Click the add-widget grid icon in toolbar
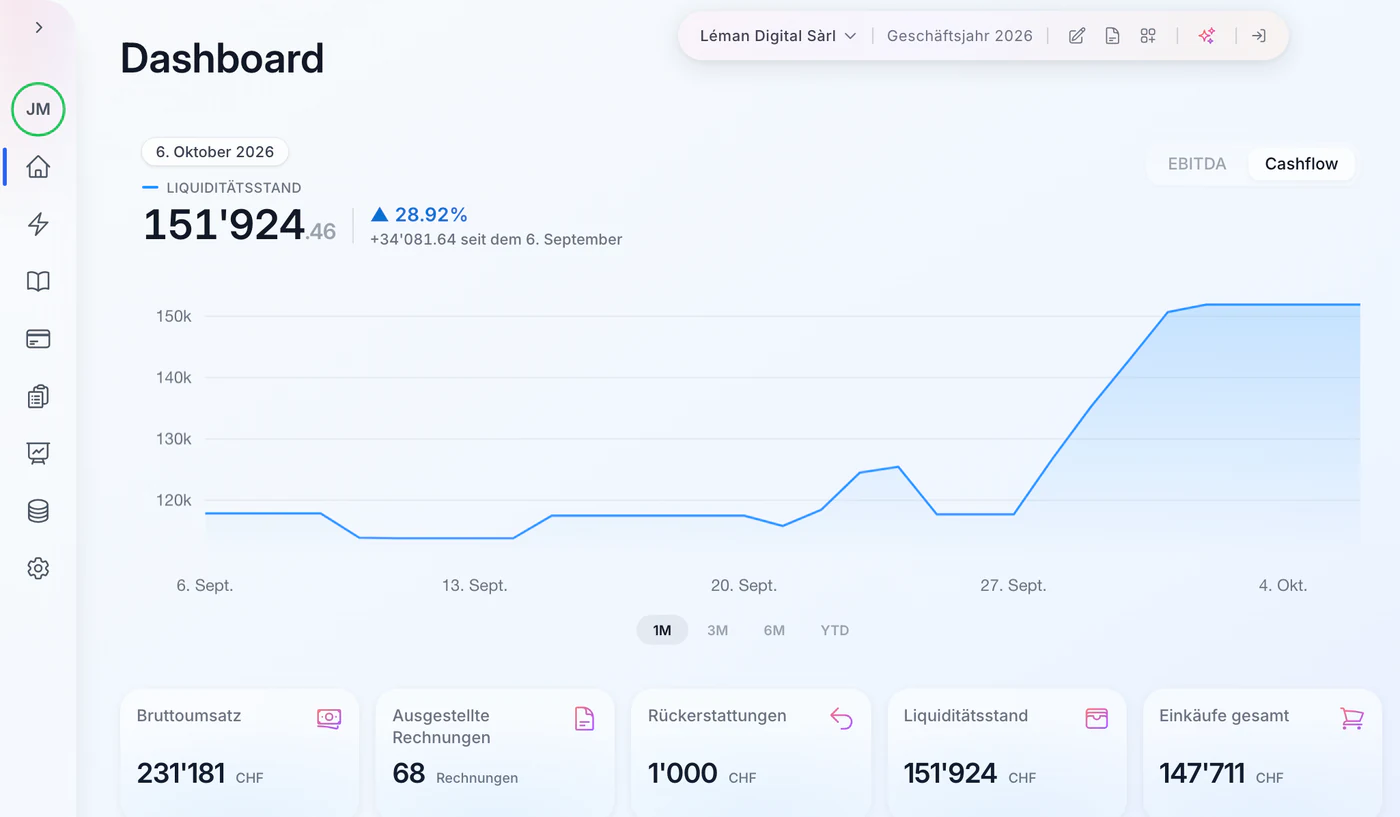 (1148, 36)
